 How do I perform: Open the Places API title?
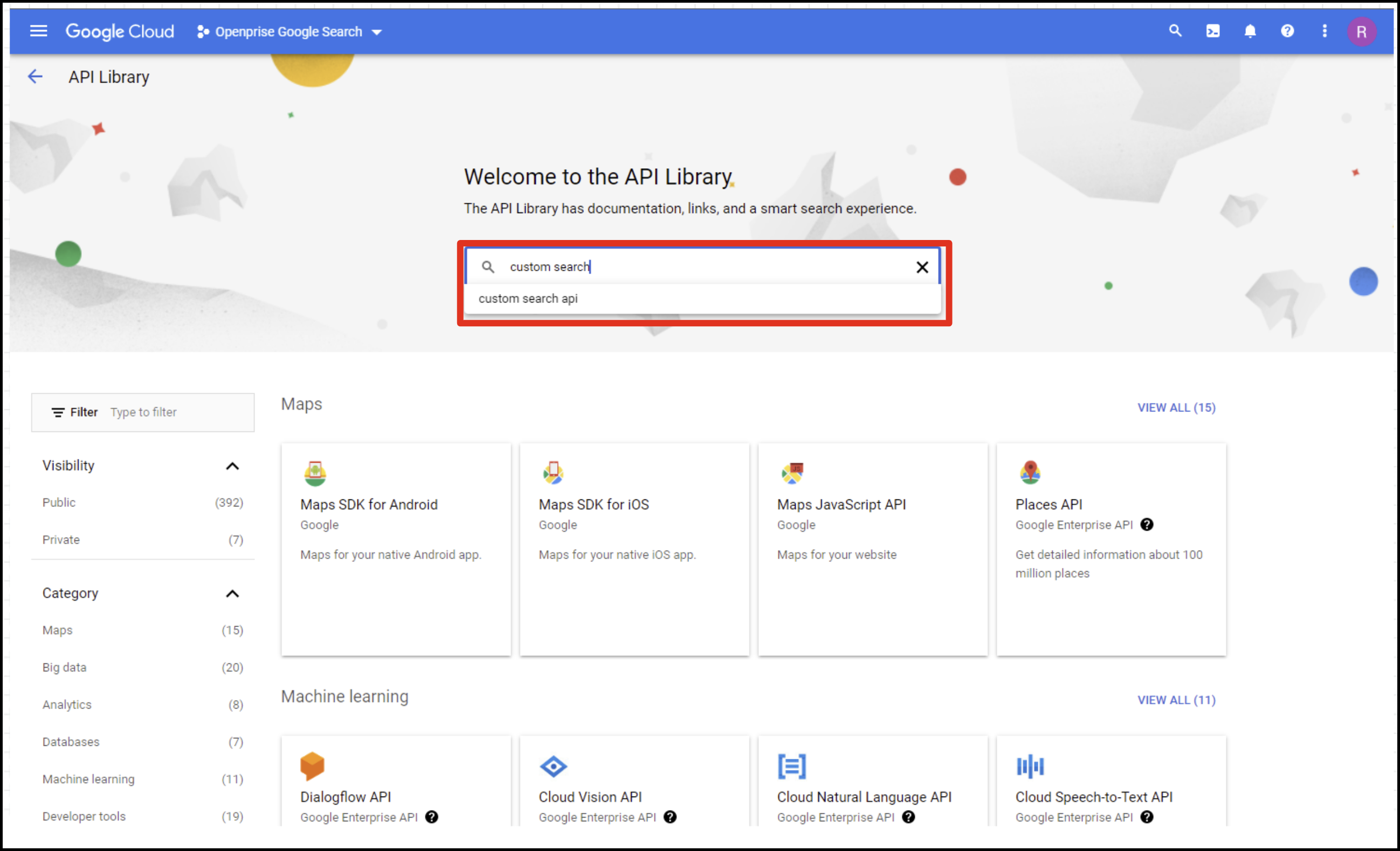1049,504
